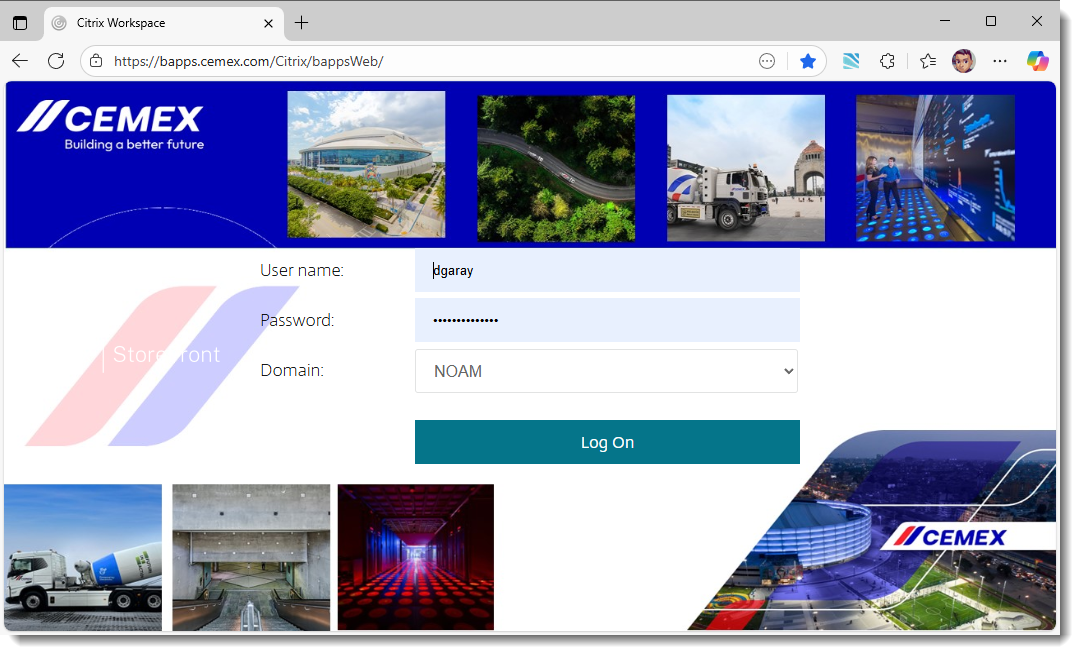
Task: Open the Favorites star-list icon
Action: tap(927, 61)
